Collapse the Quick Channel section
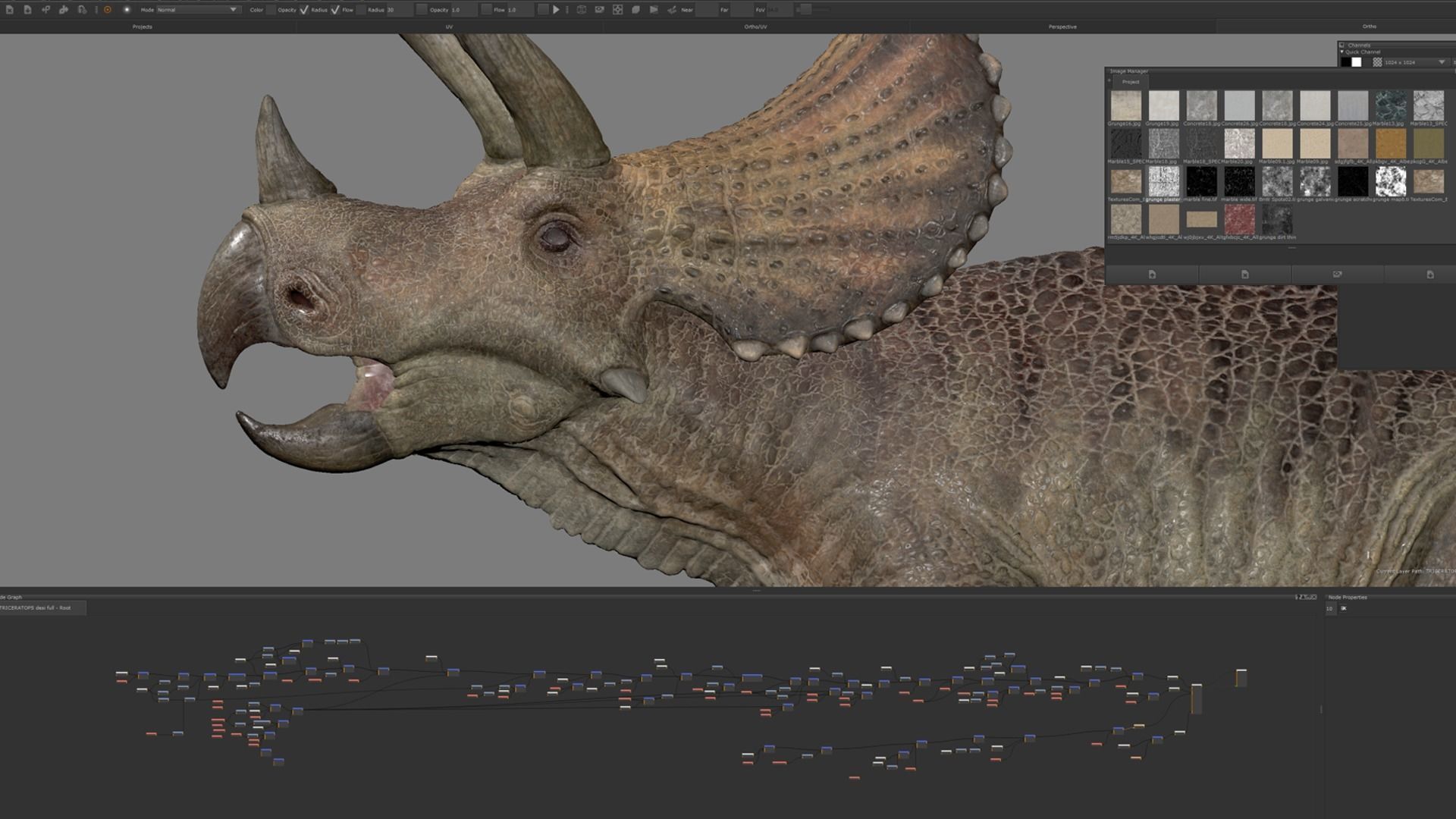Screen dimensions: 1456x819 (1341, 52)
